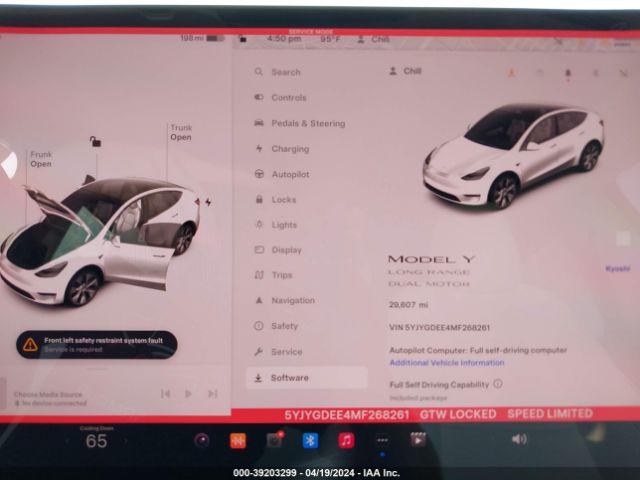Tap the white Model Y image on the Software page
This screenshot has width=640, height=480.
(513, 156)
